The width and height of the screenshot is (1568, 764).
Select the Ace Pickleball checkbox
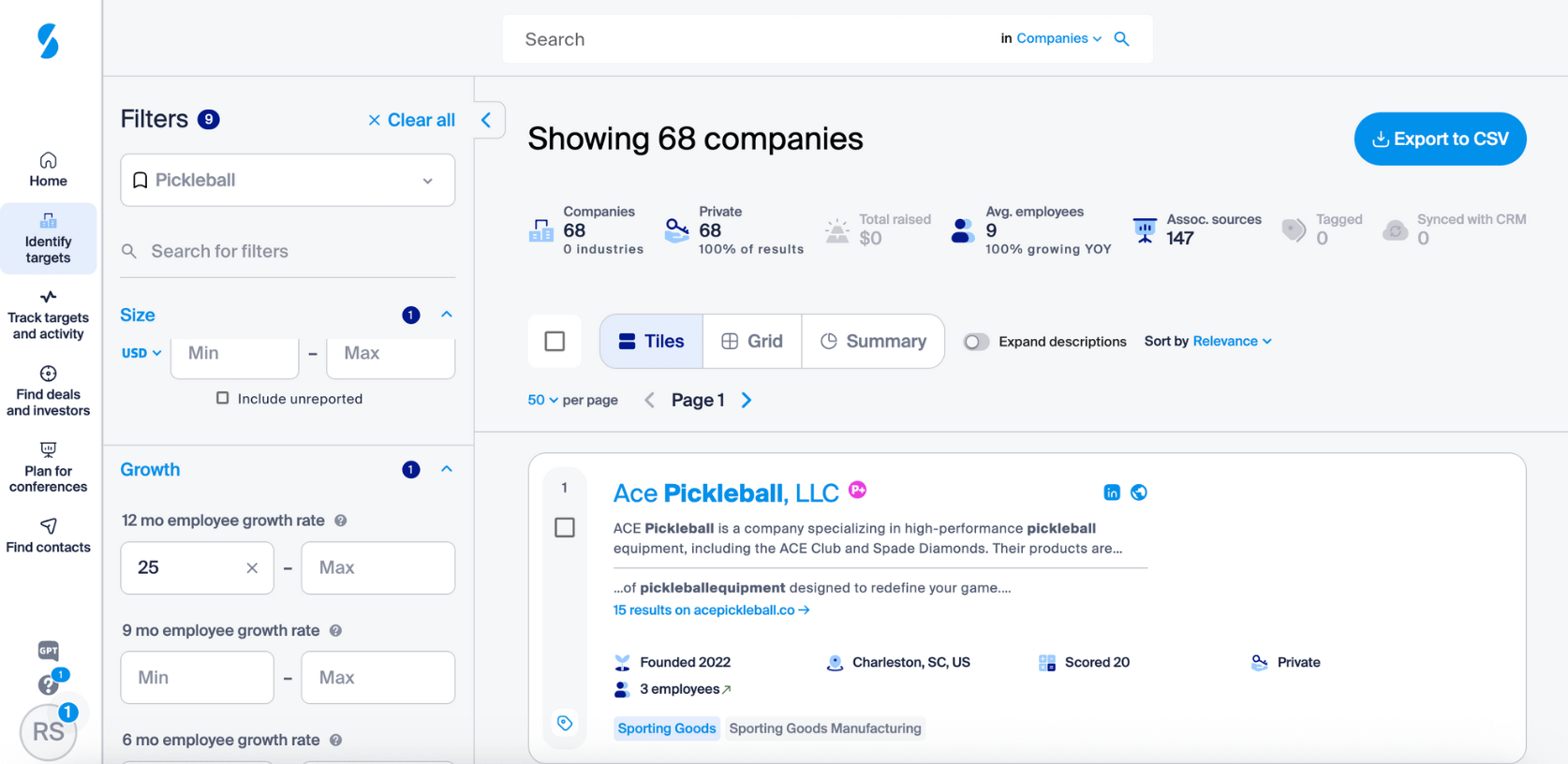click(x=565, y=528)
